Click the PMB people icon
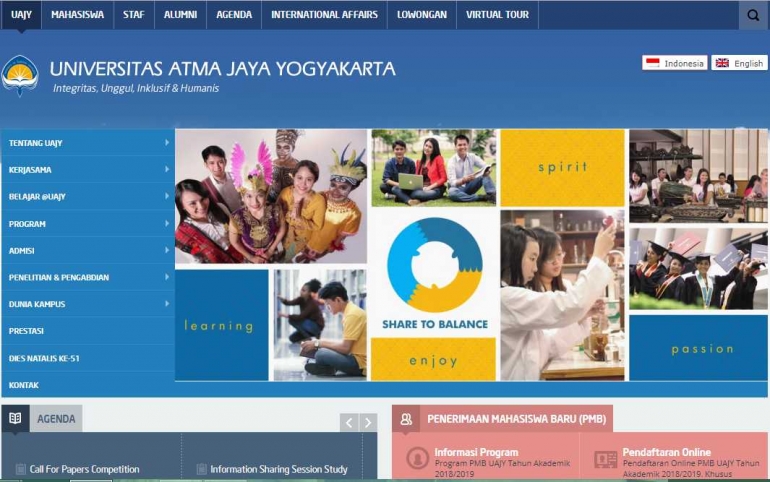 406,419
